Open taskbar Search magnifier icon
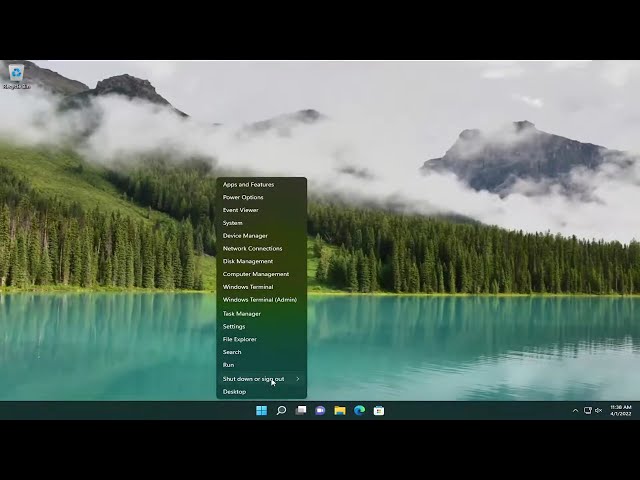640x480 pixels. pos(281,411)
